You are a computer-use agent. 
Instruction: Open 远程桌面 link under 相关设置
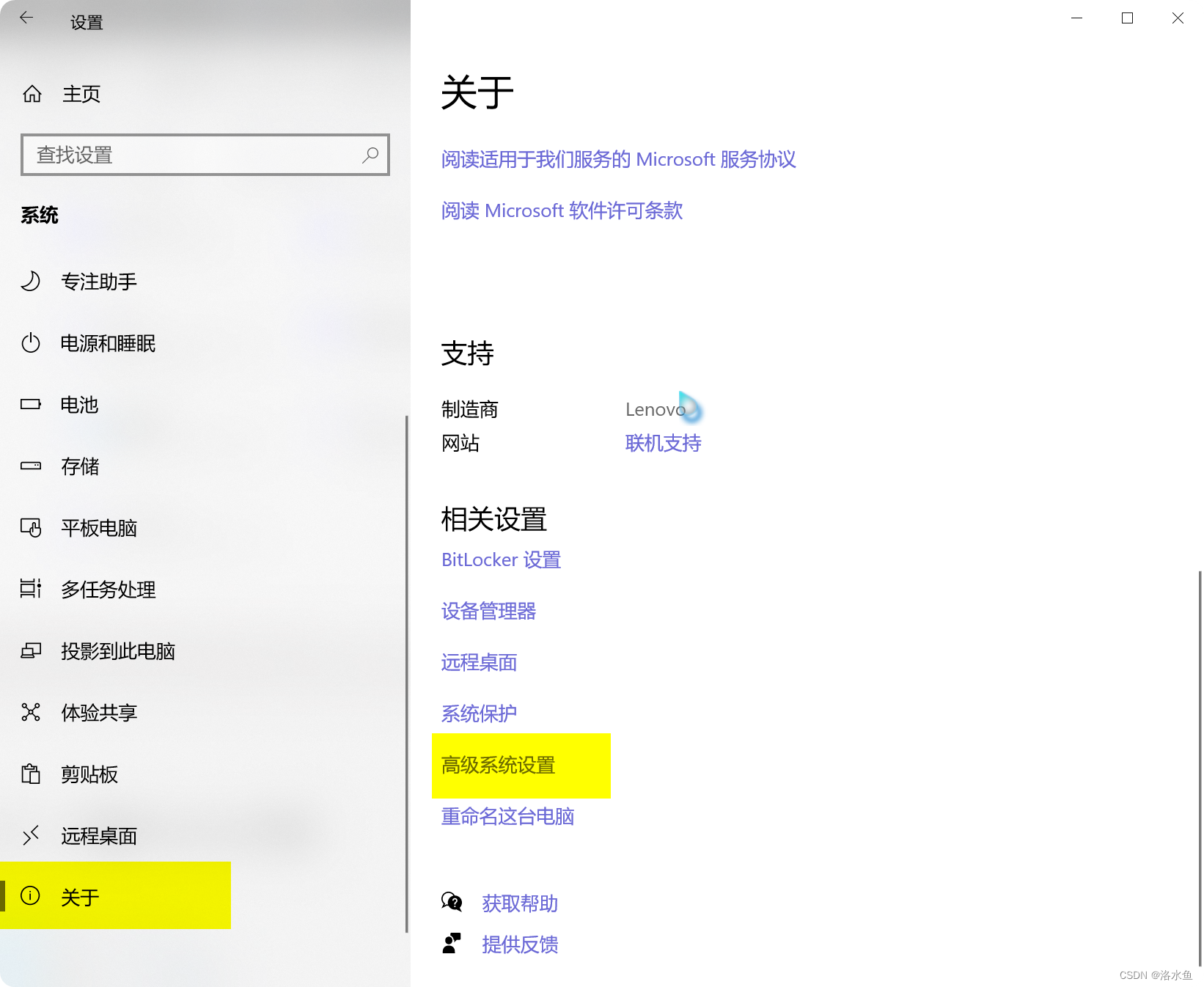479,662
